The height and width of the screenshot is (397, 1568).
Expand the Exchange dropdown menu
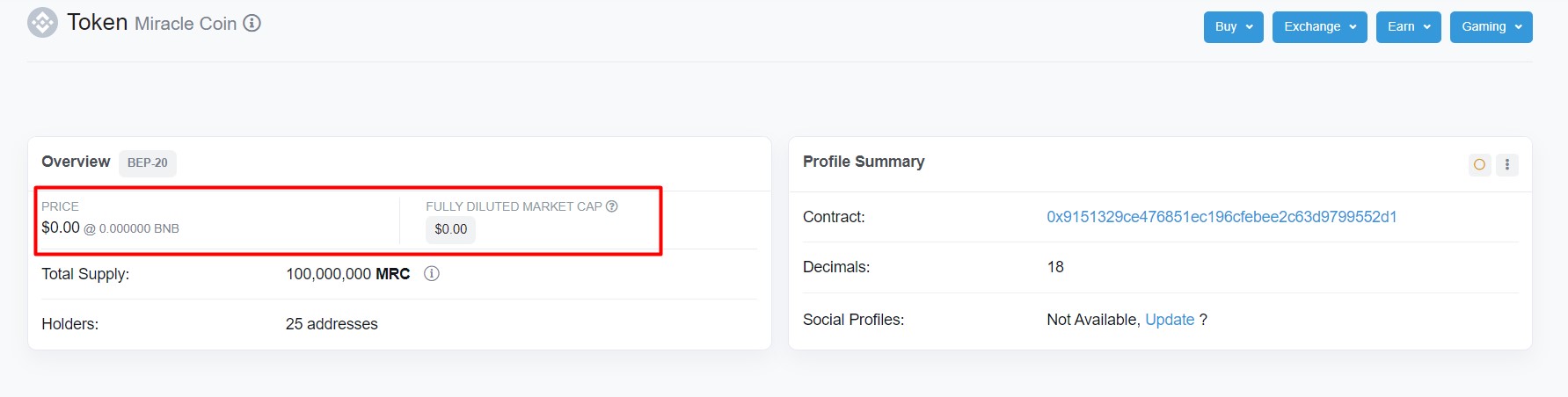[x=1319, y=27]
